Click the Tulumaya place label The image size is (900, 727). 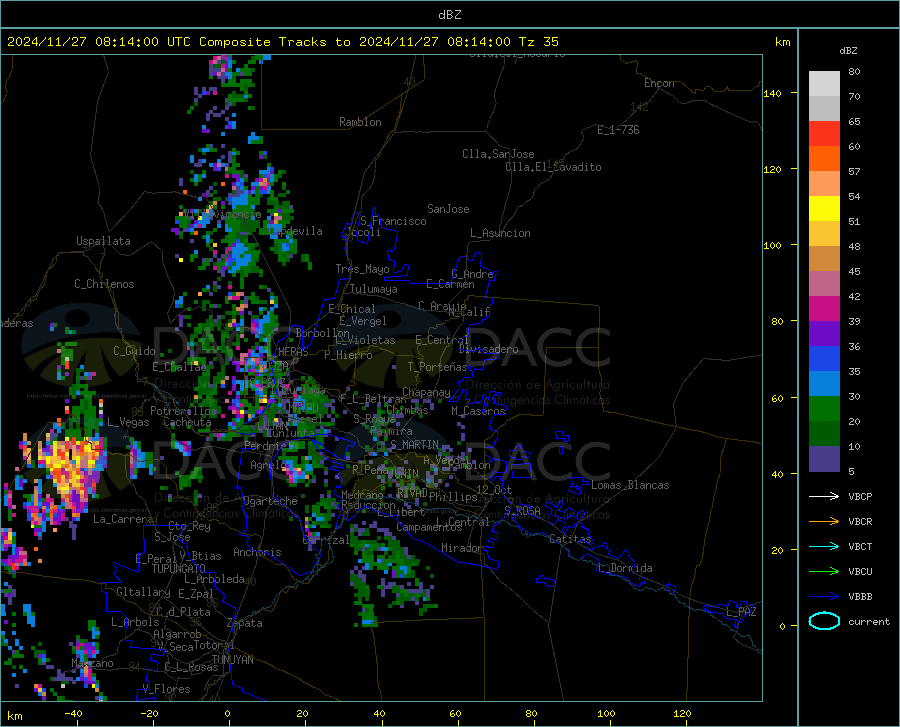click(x=374, y=289)
